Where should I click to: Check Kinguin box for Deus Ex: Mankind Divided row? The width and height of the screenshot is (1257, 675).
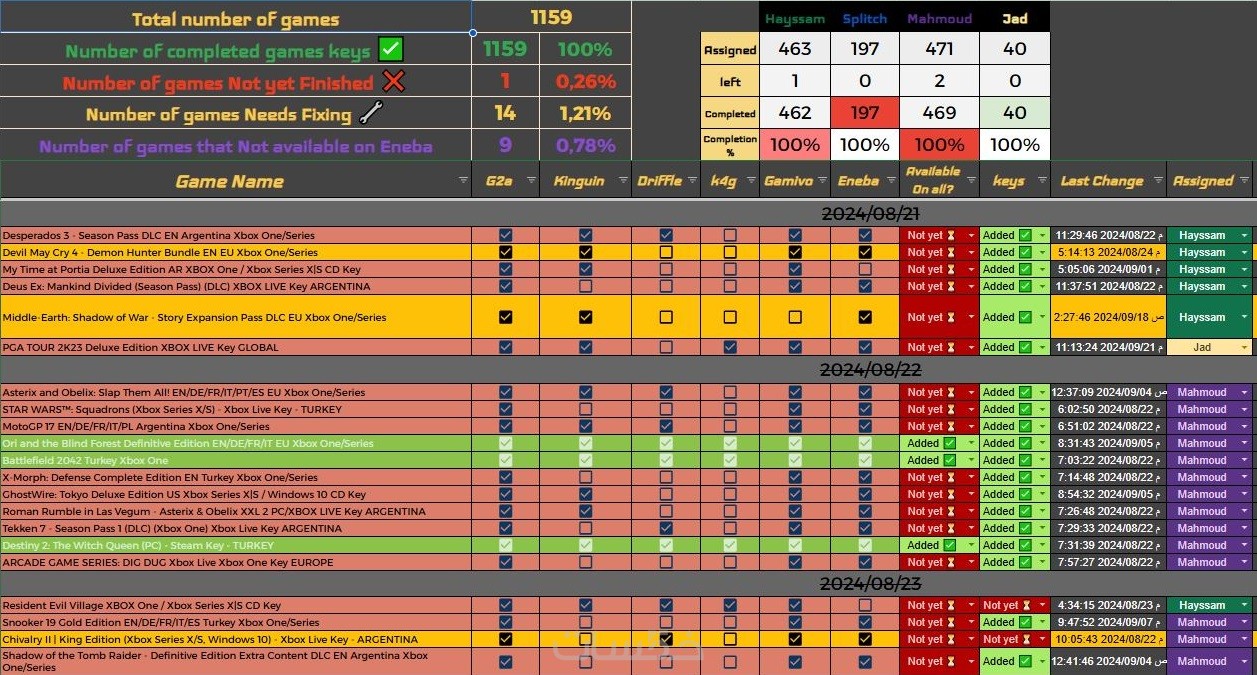click(x=585, y=286)
